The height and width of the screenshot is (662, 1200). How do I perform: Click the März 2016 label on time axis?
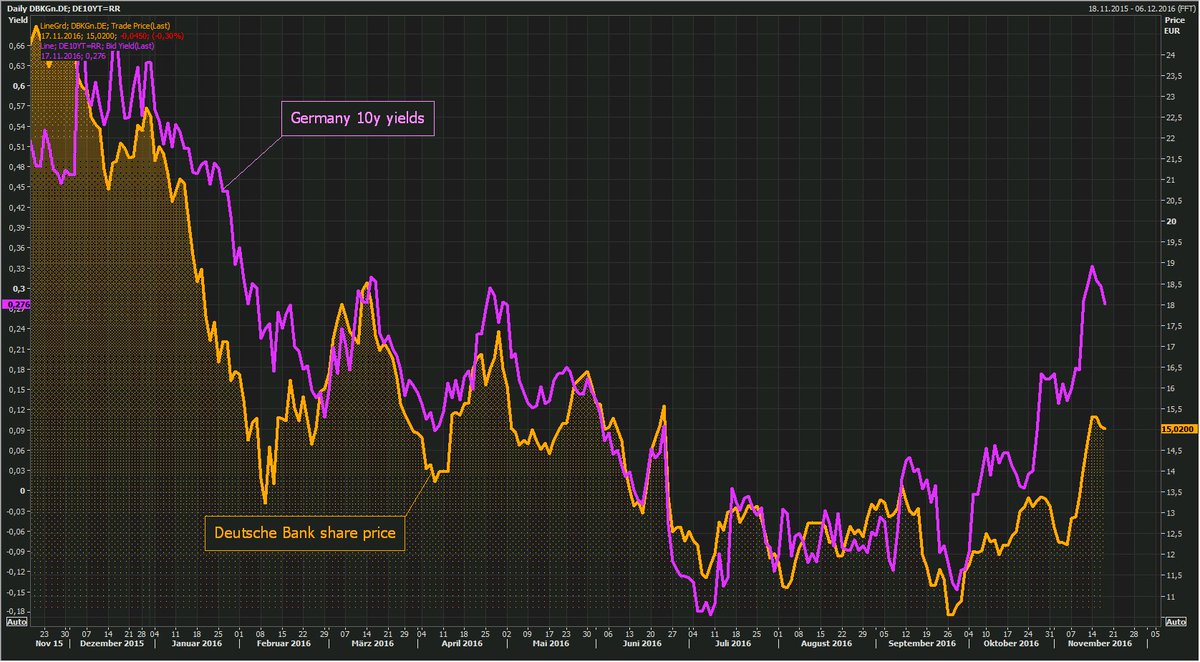[373, 644]
